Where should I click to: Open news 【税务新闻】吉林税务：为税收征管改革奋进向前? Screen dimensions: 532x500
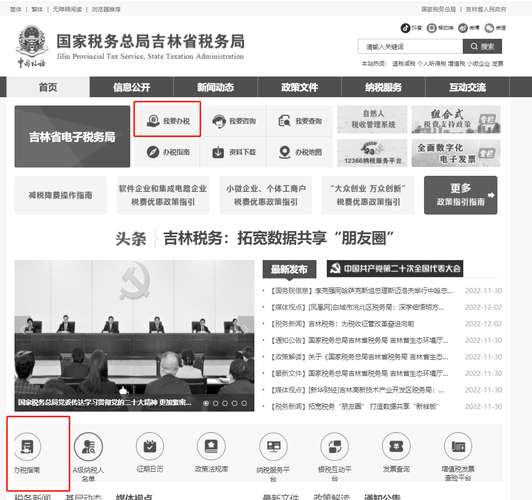click(342, 324)
